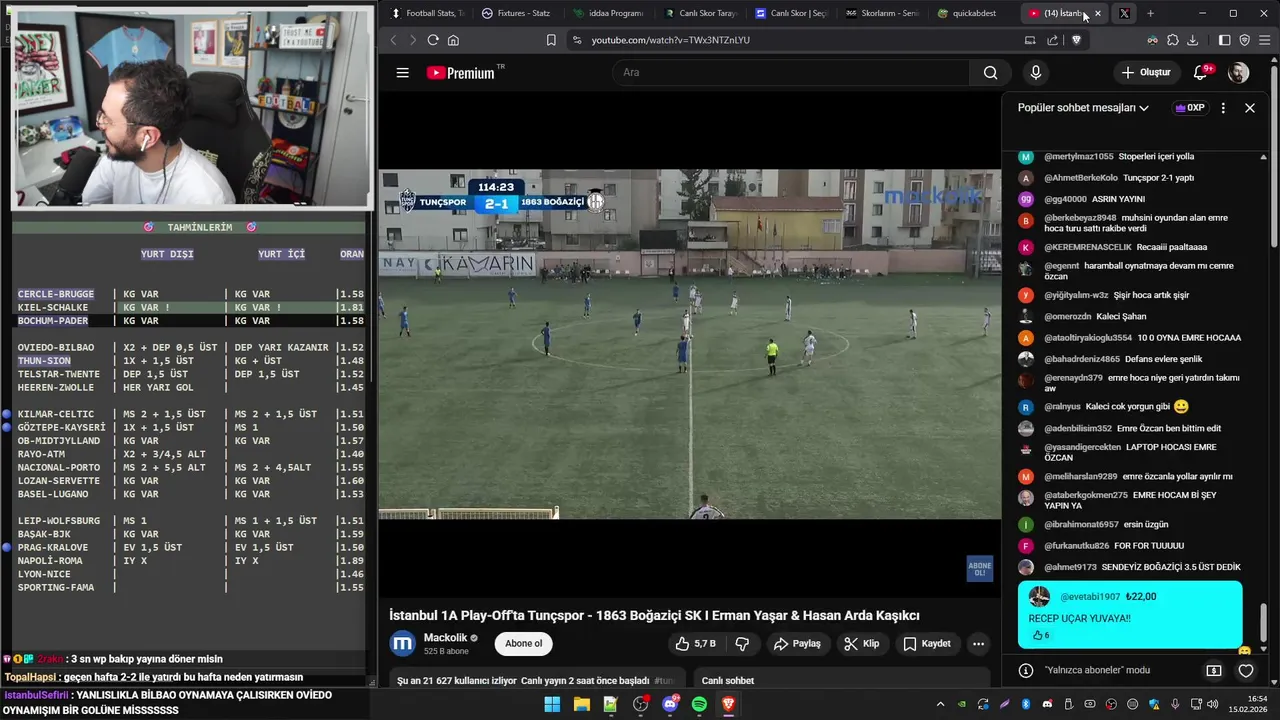Switch to Football Stats tab
The width and height of the screenshot is (1280, 720).
427,13
